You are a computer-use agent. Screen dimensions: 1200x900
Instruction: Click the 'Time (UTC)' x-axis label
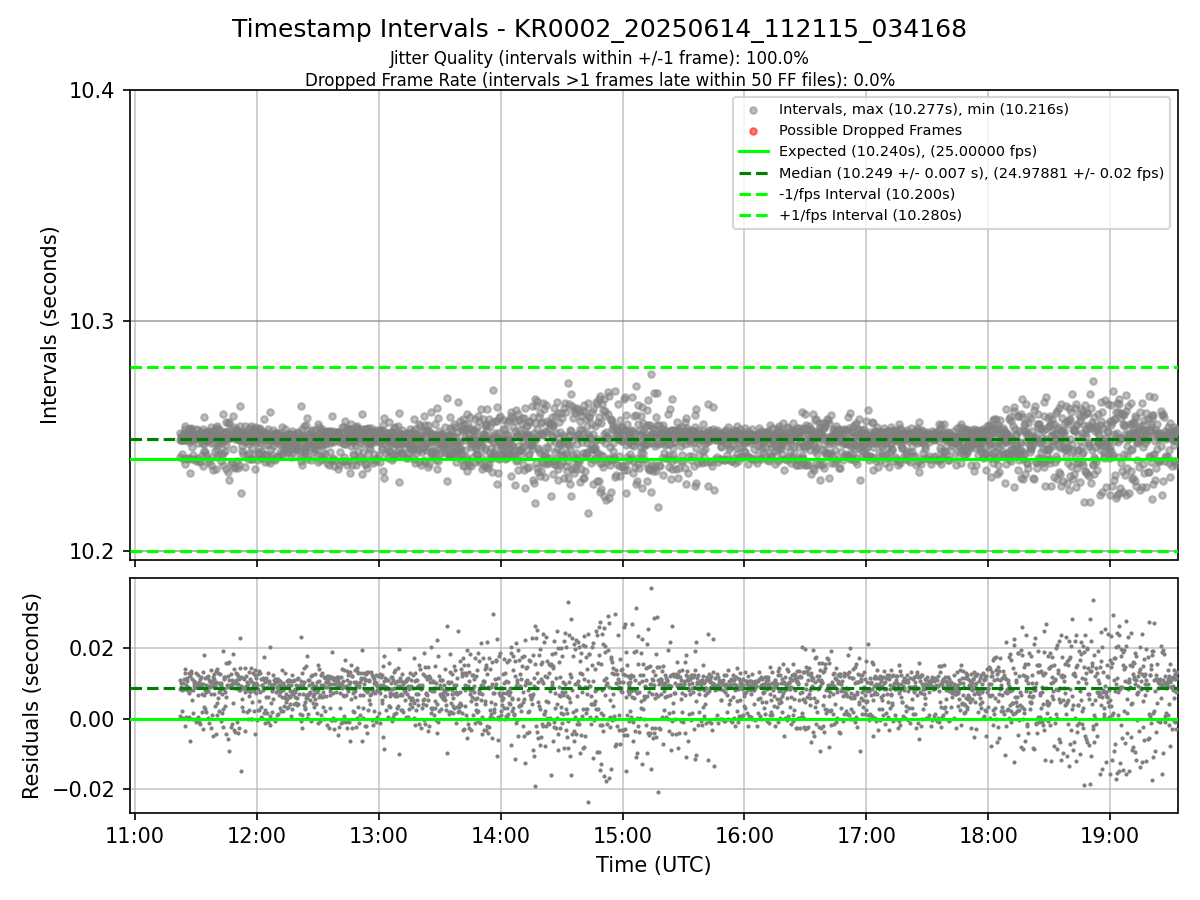654,865
